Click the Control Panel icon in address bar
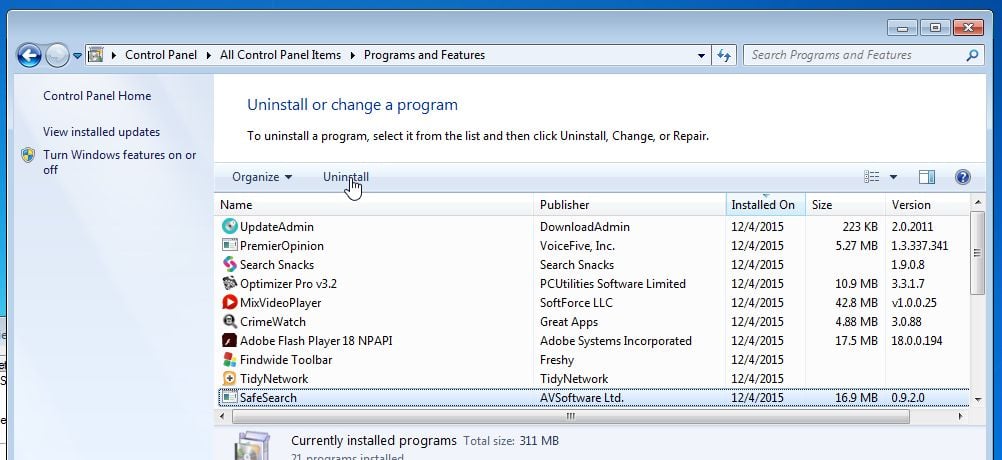The image size is (1002, 460). click(95, 55)
